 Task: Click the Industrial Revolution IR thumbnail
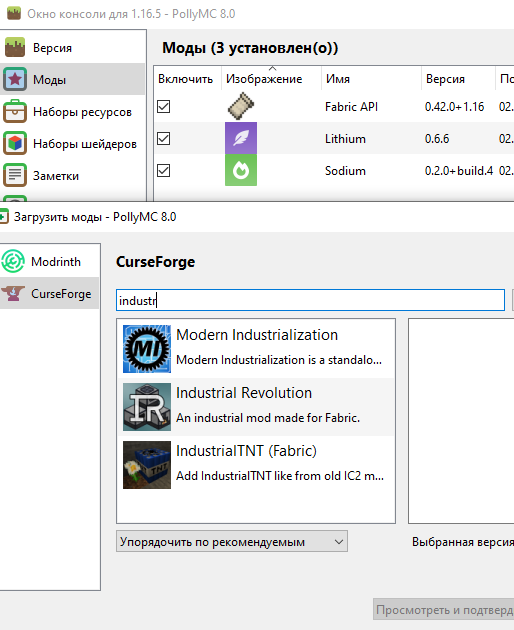pyautogui.click(x=147, y=407)
